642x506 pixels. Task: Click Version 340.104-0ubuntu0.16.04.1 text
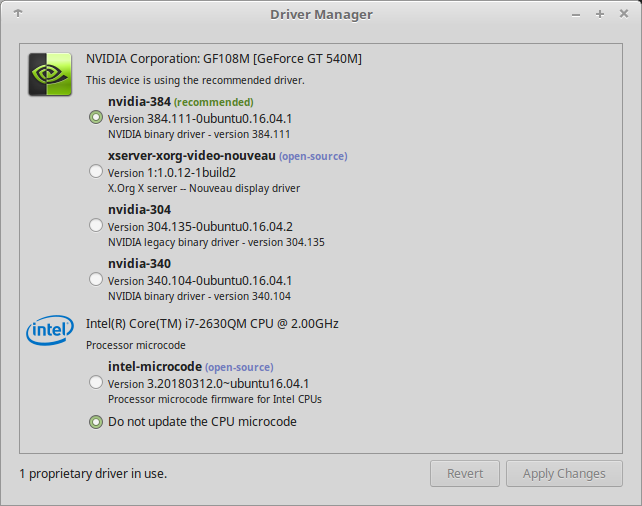point(200,281)
